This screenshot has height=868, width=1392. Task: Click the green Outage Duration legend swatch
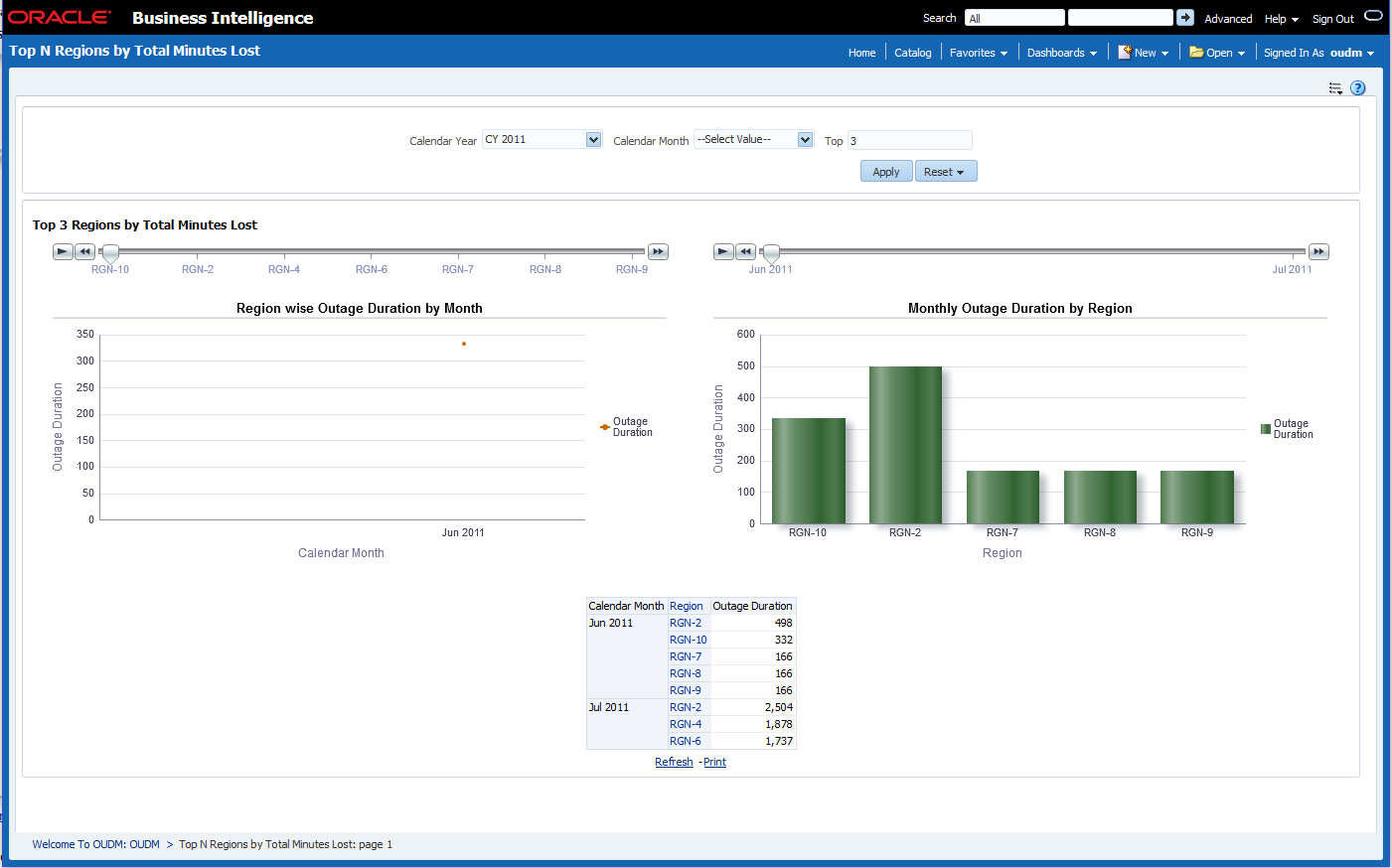(1266, 429)
